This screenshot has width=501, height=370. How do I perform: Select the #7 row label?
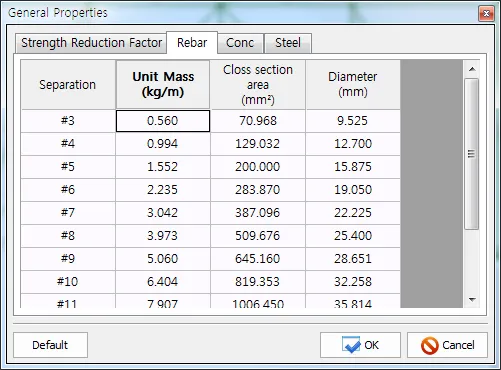point(68,213)
